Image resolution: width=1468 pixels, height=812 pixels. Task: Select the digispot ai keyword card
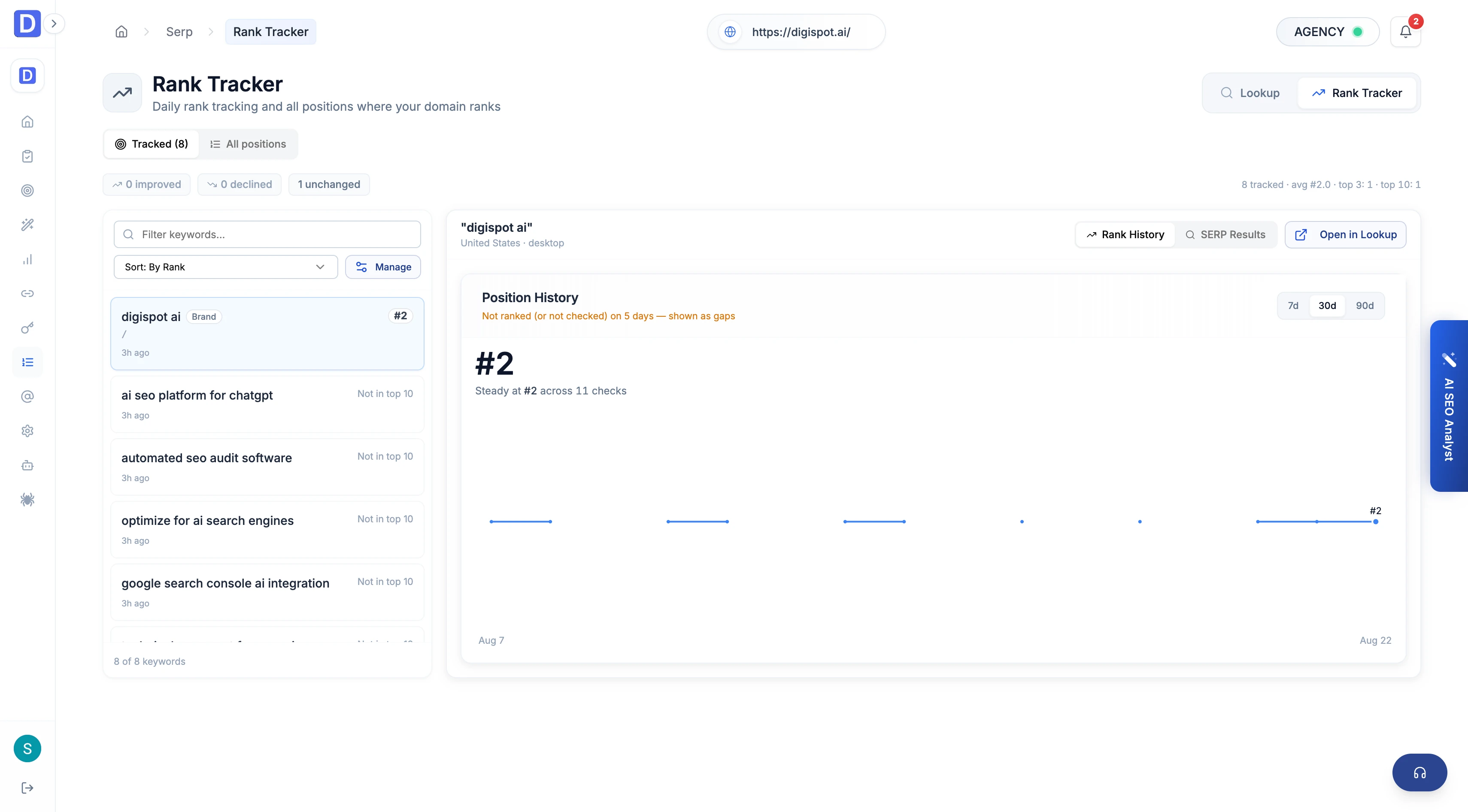267,333
